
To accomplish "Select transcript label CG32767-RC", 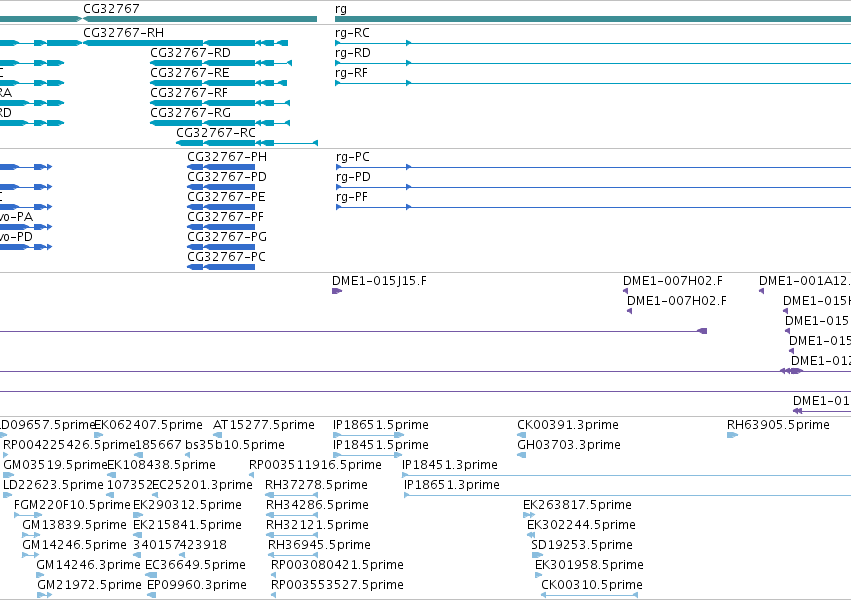I will tap(216, 133).
